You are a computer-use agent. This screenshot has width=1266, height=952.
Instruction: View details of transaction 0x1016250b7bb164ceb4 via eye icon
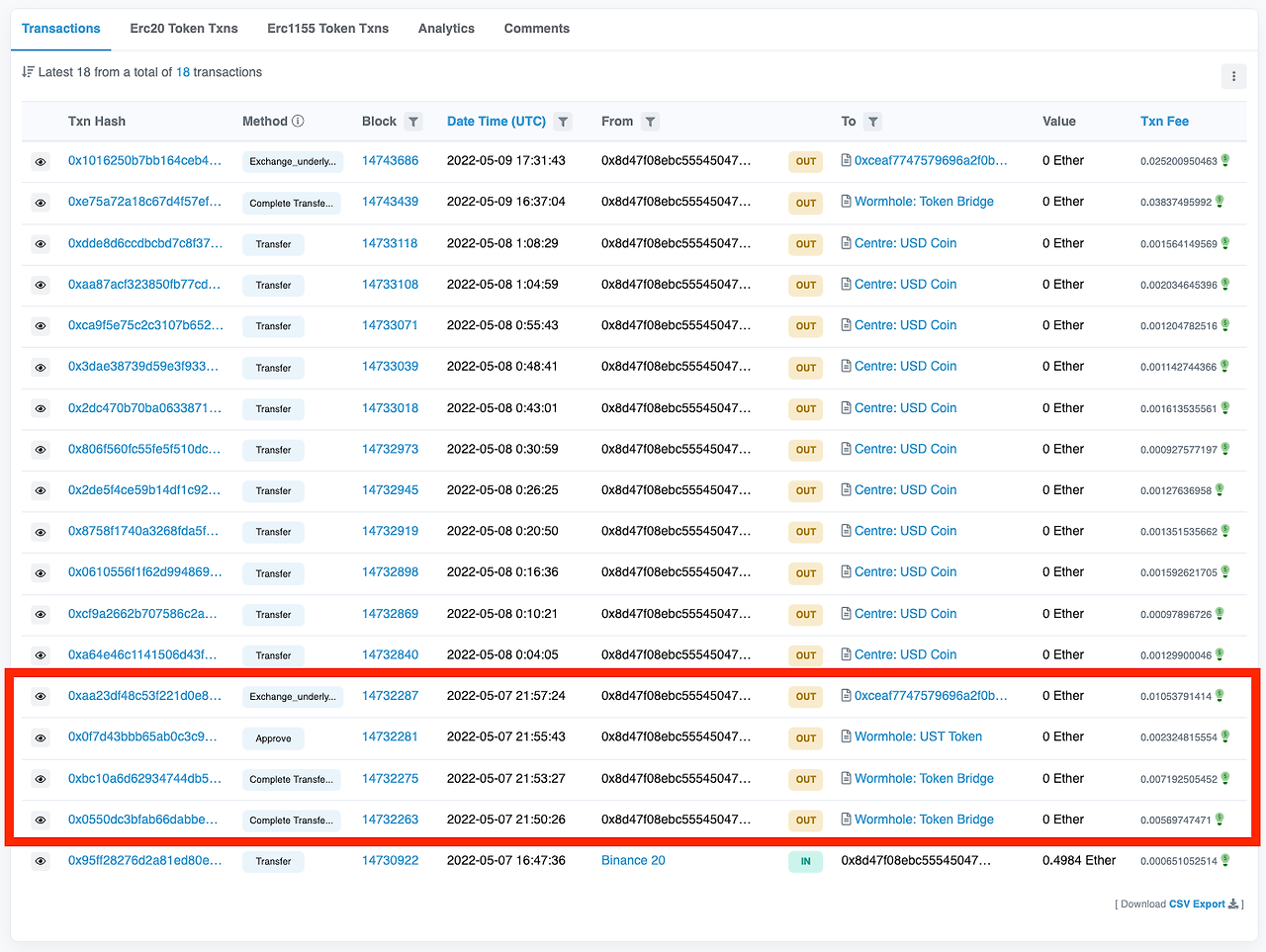coord(41,162)
